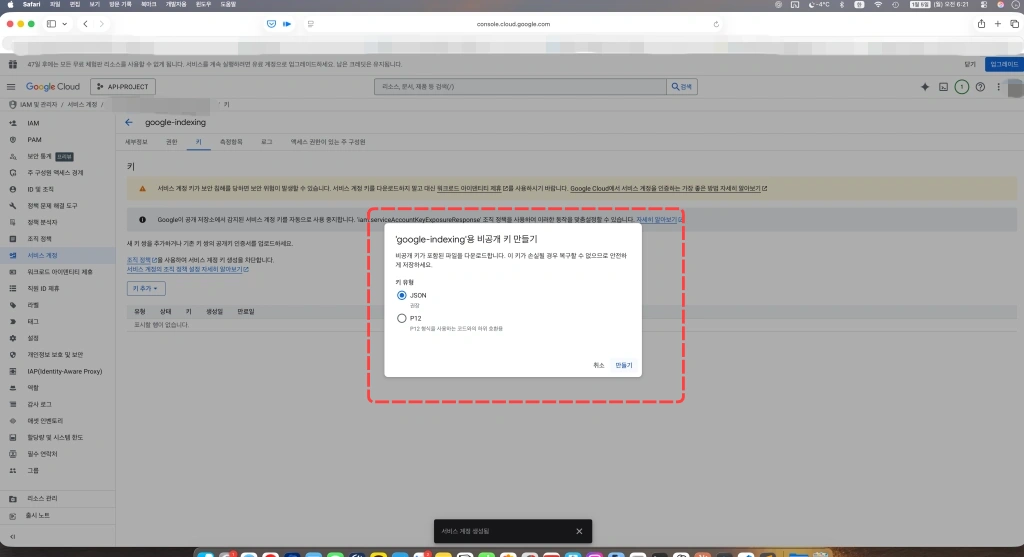
Task: Open the help question mark icon
Action: [x=980, y=87]
